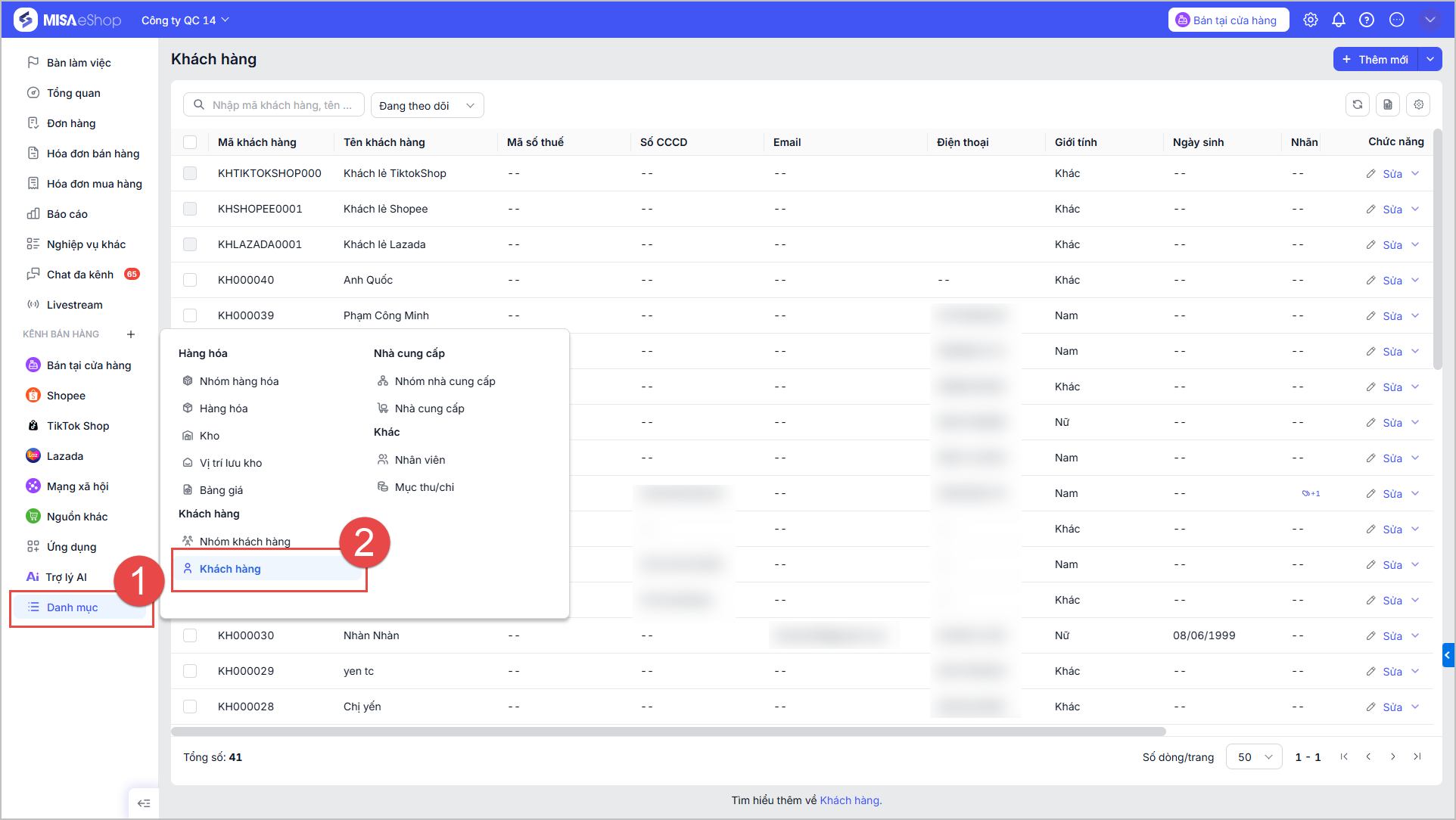Screen dimensions: 1456x820
Task: Open the Đang theo dõi filter dropdown
Action: [428, 105]
